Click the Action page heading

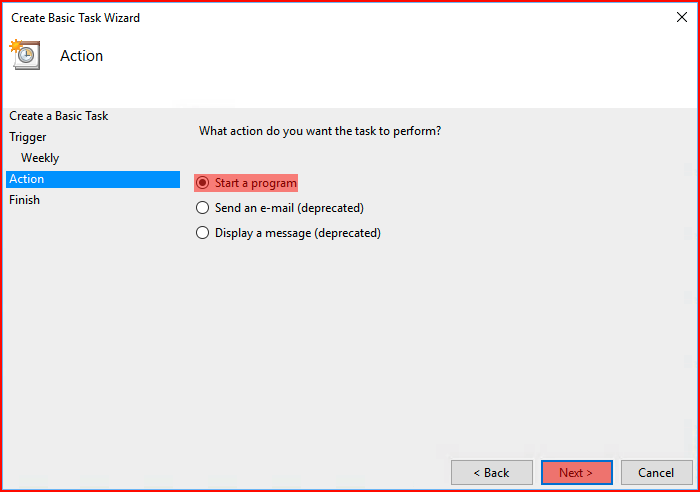(x=82, y=56)
